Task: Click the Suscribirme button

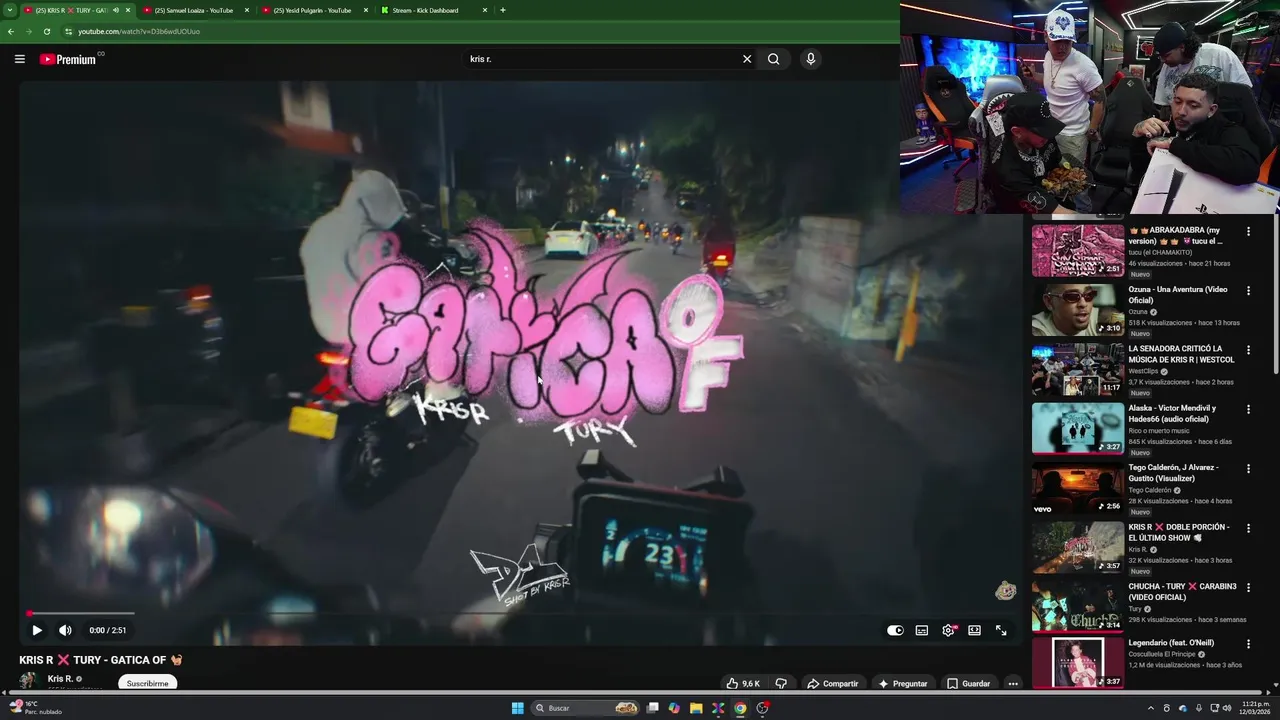Action: pos(147,683)
